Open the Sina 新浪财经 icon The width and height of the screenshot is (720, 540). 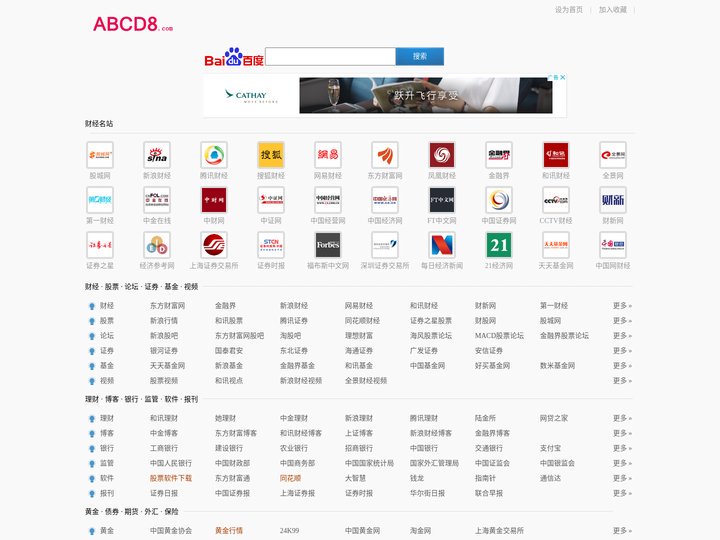pyautogui.click(x=157, y=155)
